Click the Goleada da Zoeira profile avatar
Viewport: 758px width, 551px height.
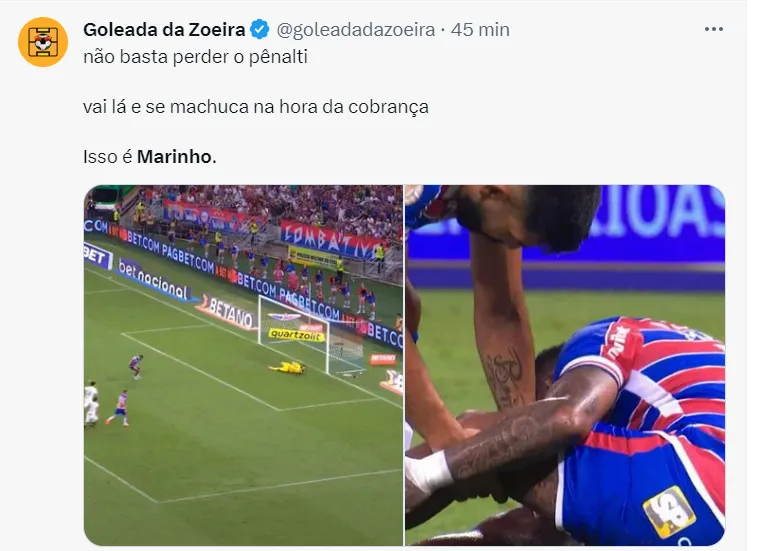(x=43, y=42)
